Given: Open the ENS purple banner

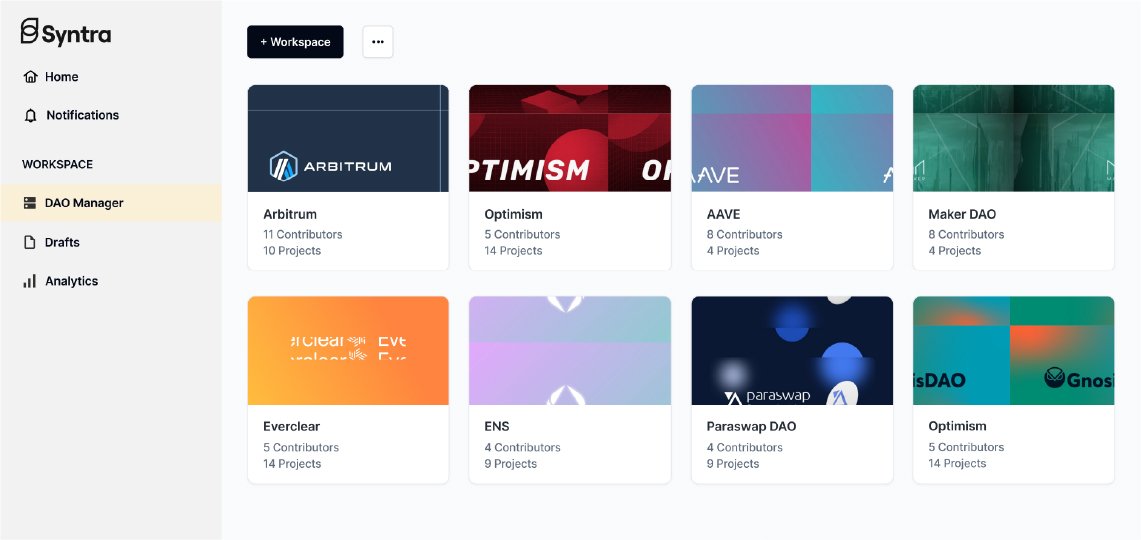Looking at the screenshot, I should coord(570,350).
